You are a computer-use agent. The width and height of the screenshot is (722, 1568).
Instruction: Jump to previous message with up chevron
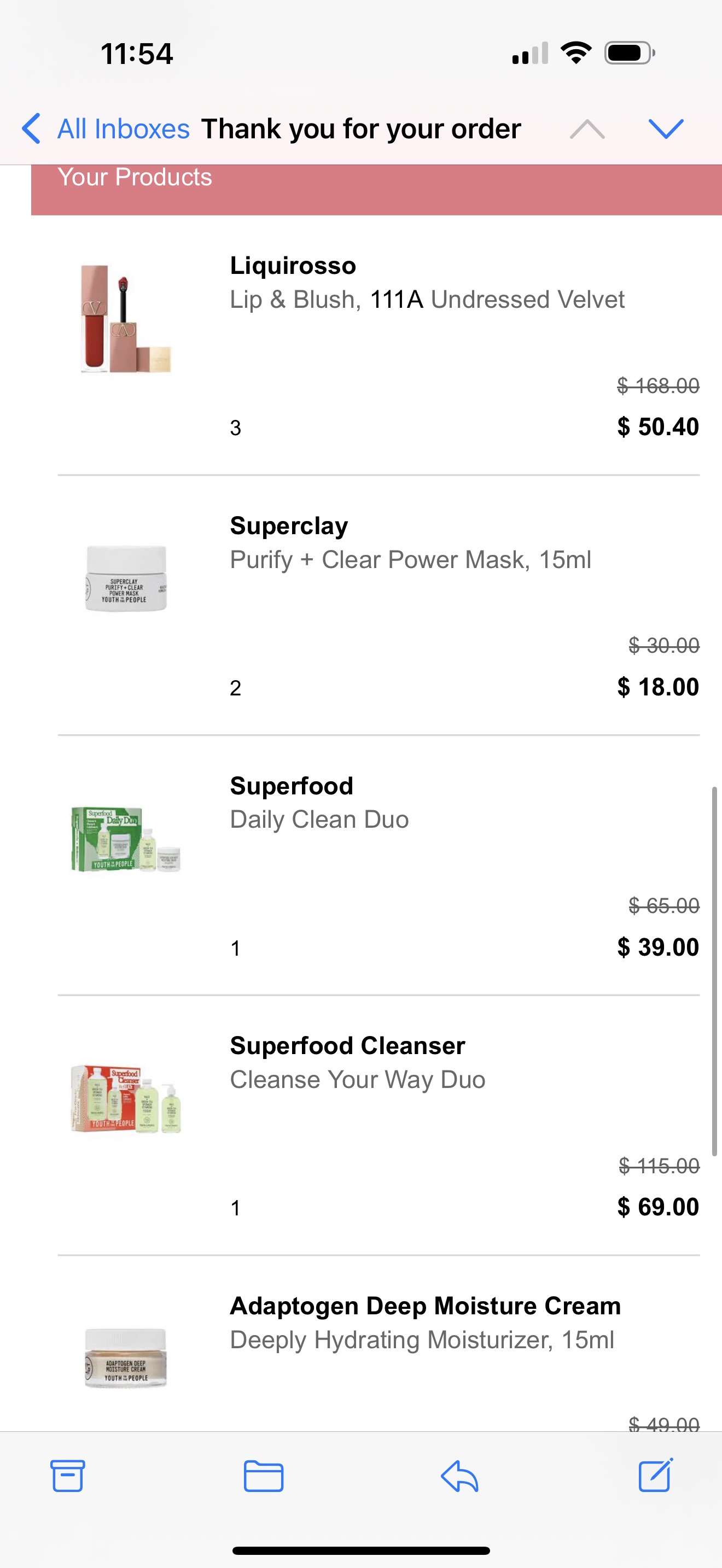point(587,129)
